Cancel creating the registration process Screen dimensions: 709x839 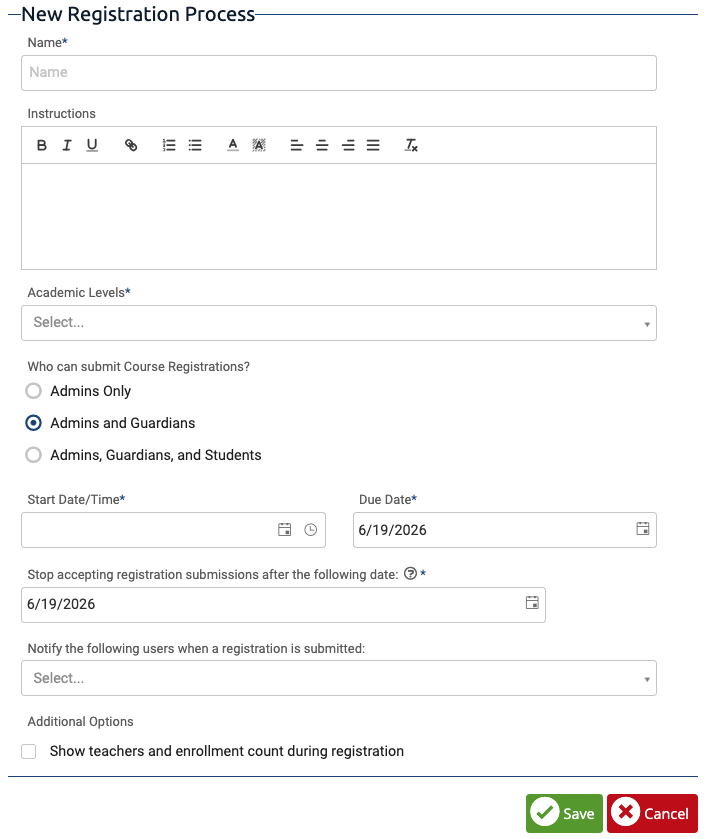[x=651, y=813]
